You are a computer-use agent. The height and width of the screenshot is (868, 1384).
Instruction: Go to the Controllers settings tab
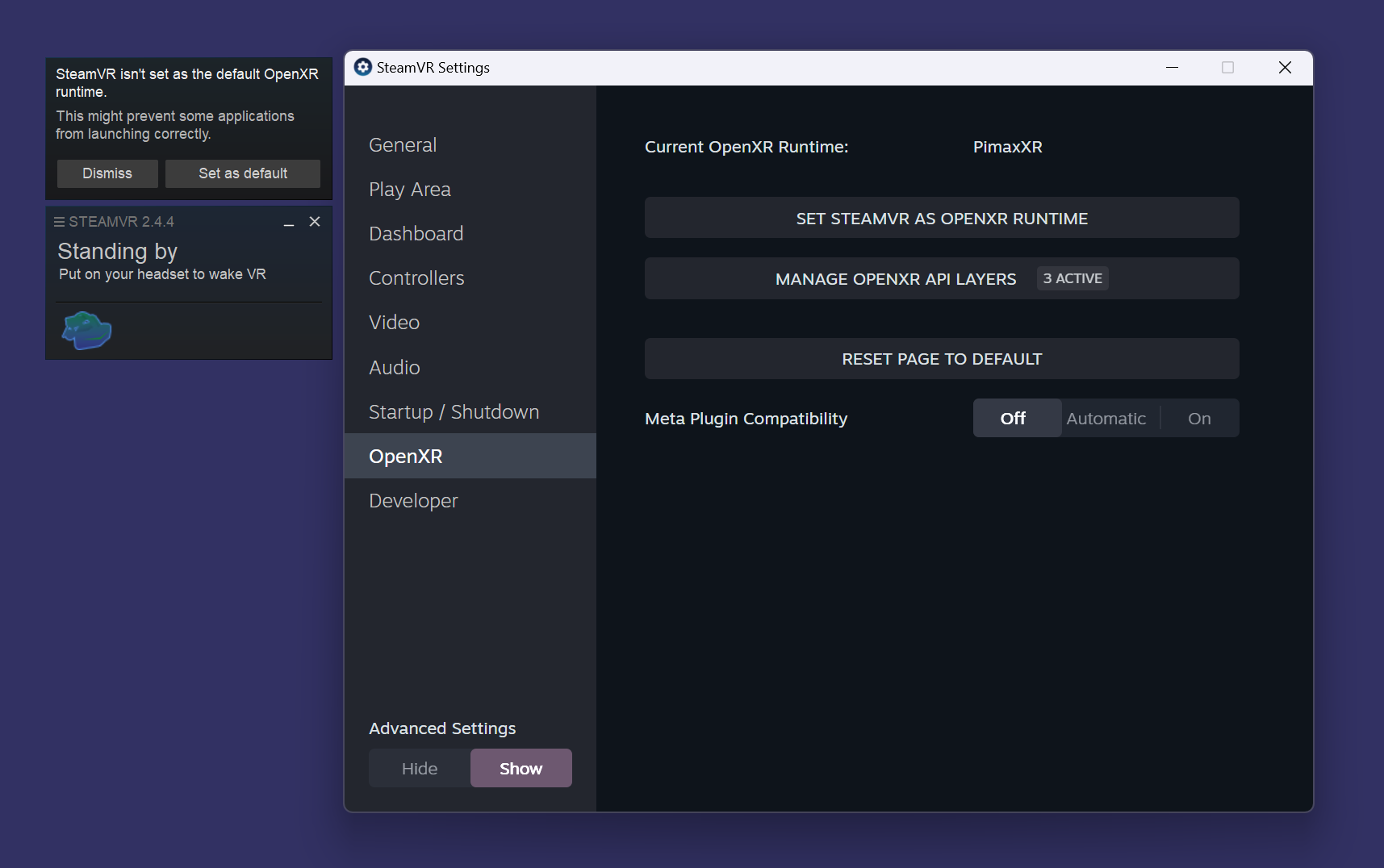pyautogui.click(x=470, y=278)
